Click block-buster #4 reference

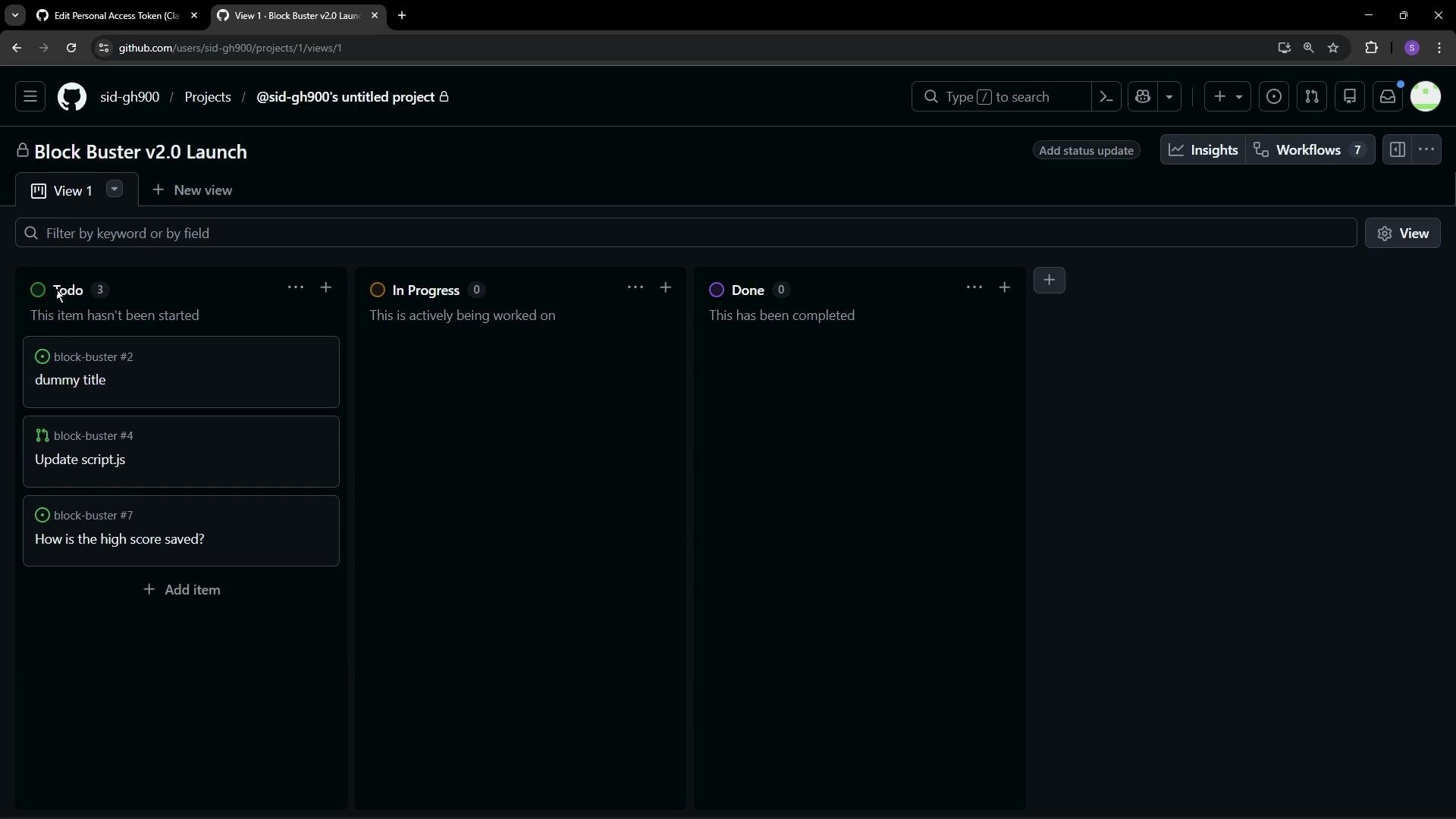pos(93,436)
